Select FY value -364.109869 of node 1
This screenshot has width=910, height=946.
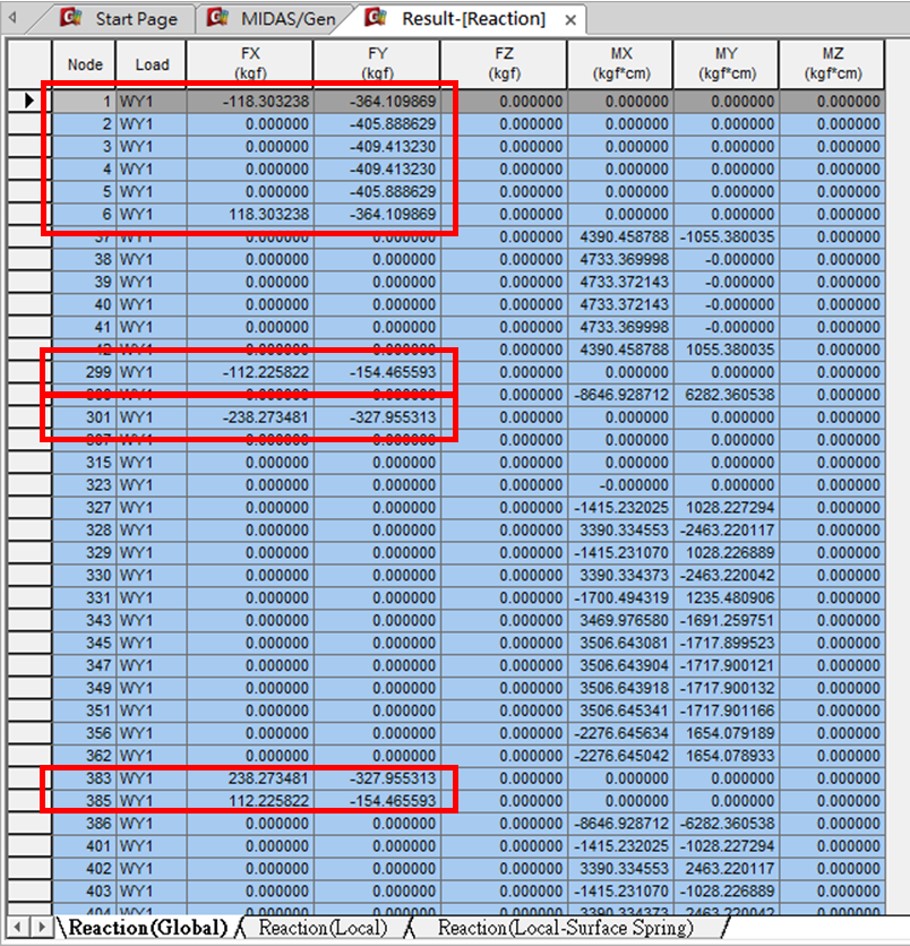point(377,101)
